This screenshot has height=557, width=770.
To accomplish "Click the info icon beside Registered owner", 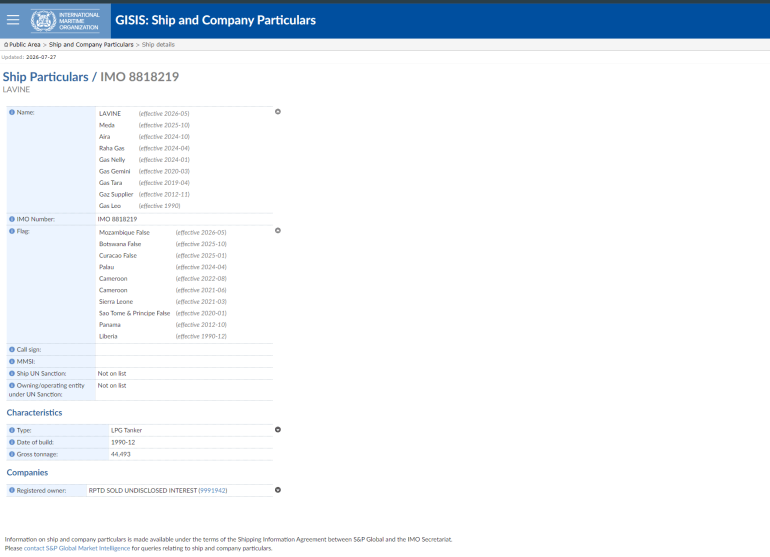I will coord(12,490).
